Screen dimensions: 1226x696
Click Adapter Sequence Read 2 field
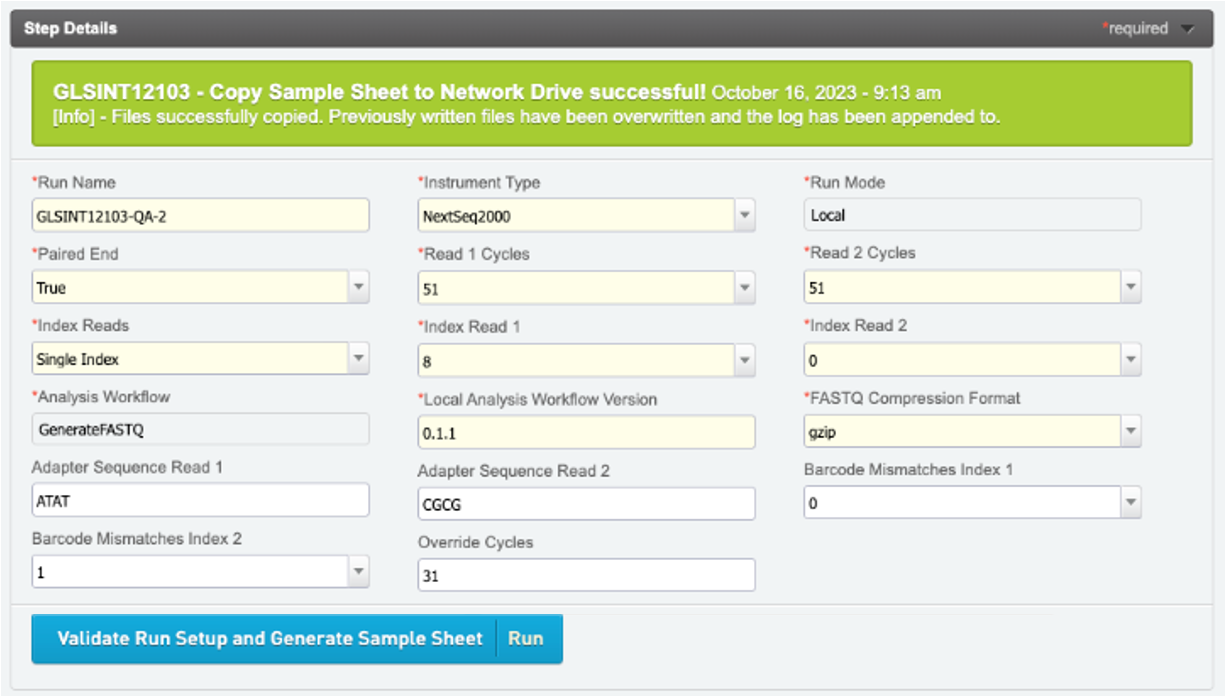[585, 504]
